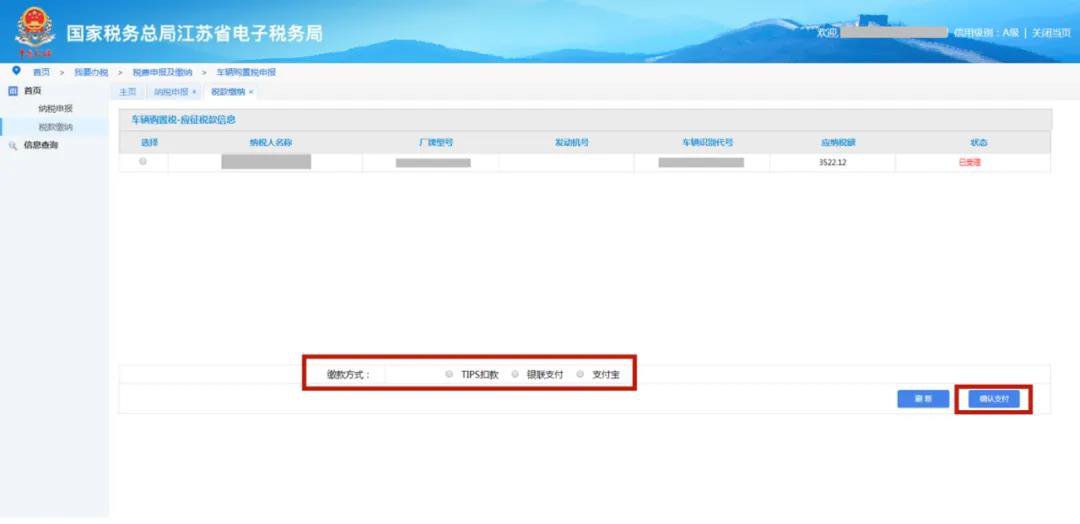Click the 缴款方式 label
1080x524 pixels.
[348, 375]
